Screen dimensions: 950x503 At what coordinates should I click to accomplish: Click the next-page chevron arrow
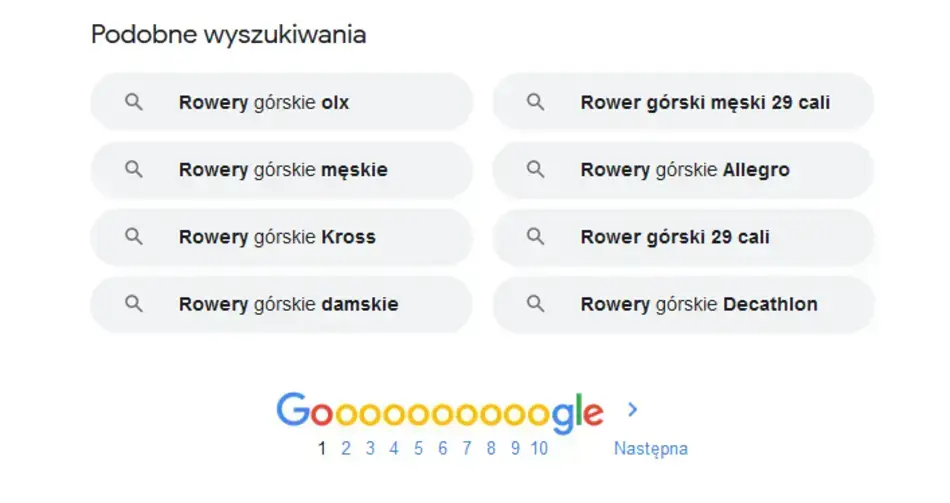pos(632,409)
